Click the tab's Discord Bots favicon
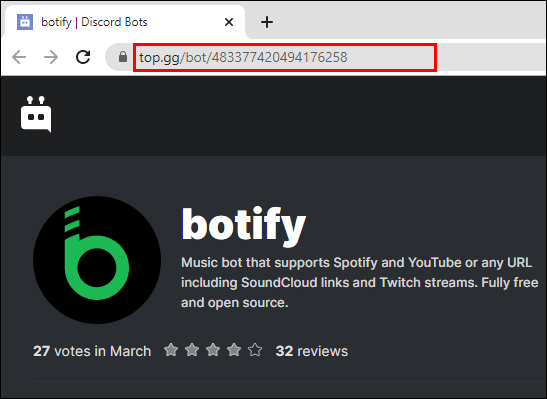This screenshot has width=547, height=399. (25, 22)
